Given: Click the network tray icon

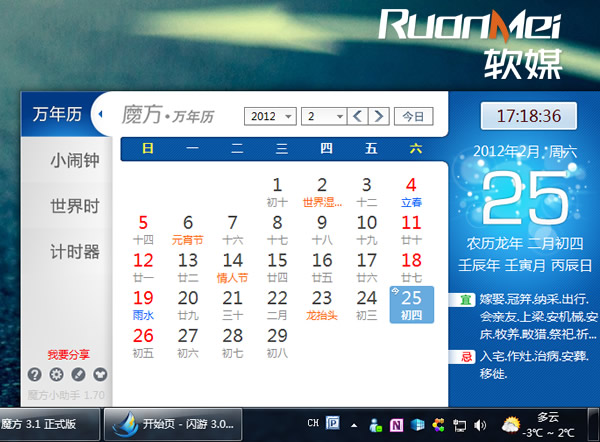Looking at the screenshot, I should point(459,425).
